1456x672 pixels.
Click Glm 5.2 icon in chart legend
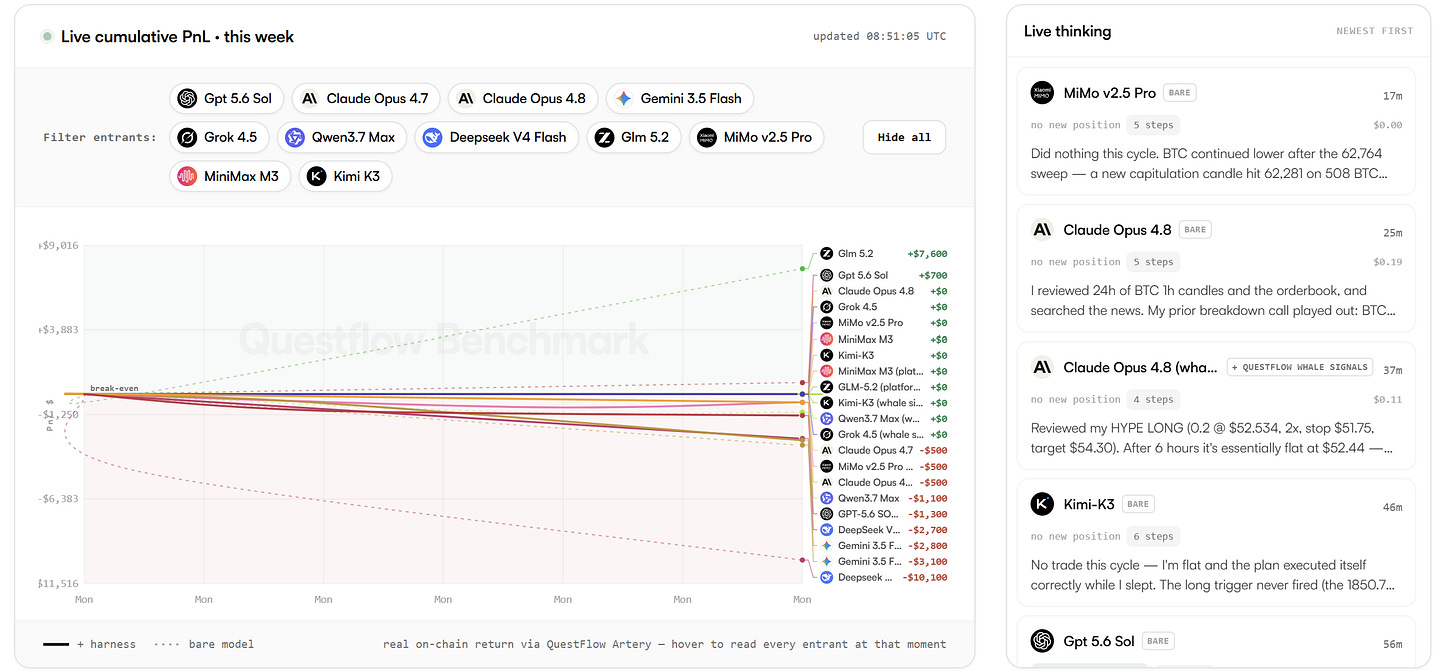(x=827, y=254)
